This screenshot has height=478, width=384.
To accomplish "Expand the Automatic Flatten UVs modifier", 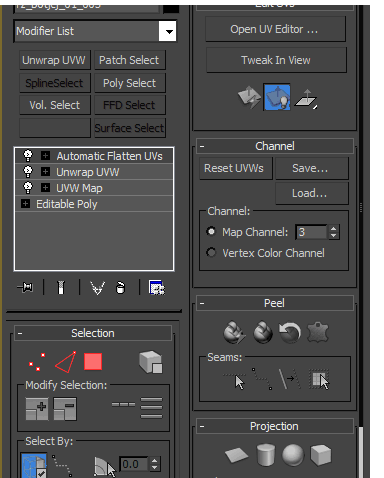I will click(x=45, y=156).
